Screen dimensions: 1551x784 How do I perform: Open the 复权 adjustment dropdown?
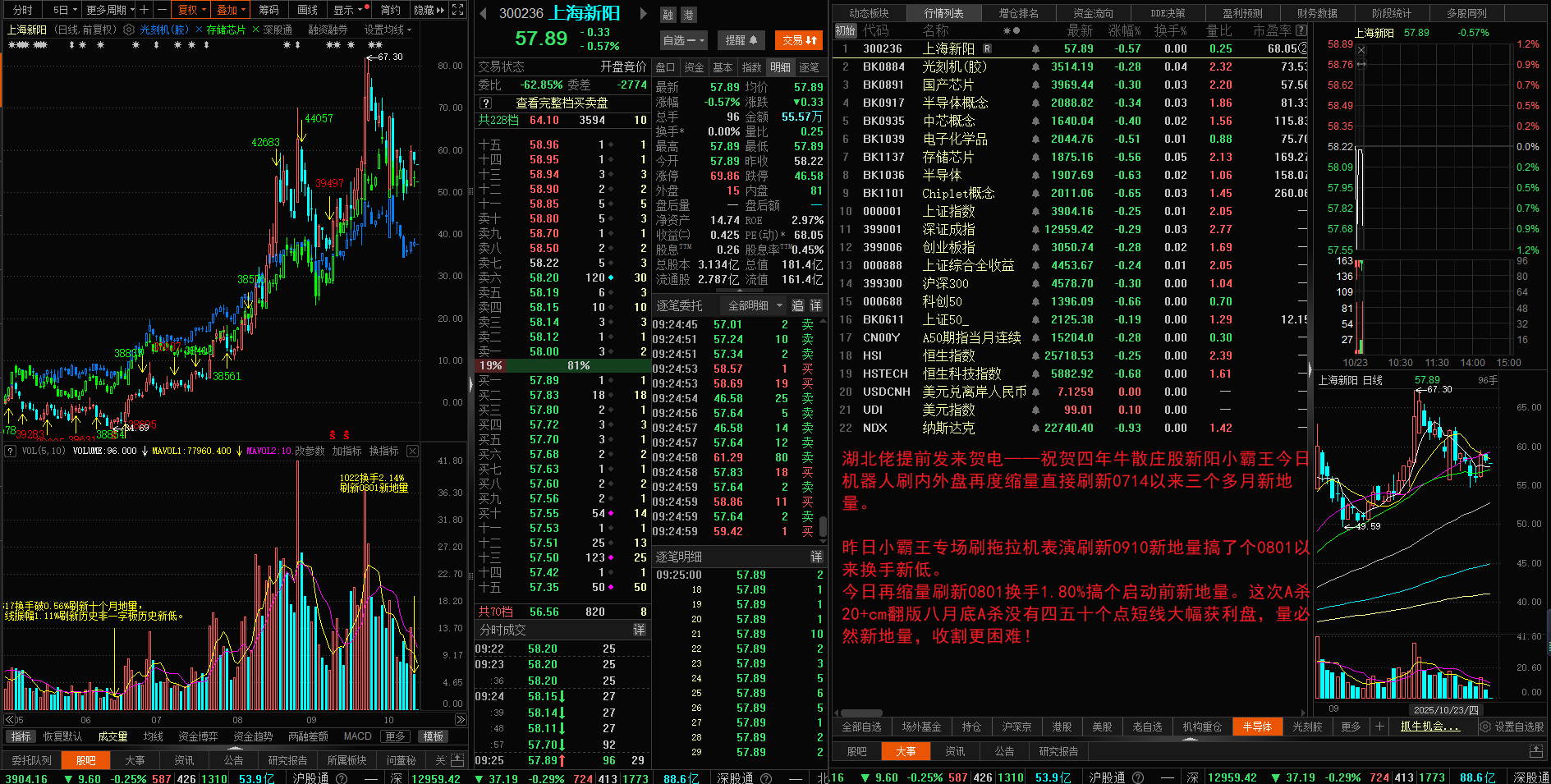[x=191, y=10]
